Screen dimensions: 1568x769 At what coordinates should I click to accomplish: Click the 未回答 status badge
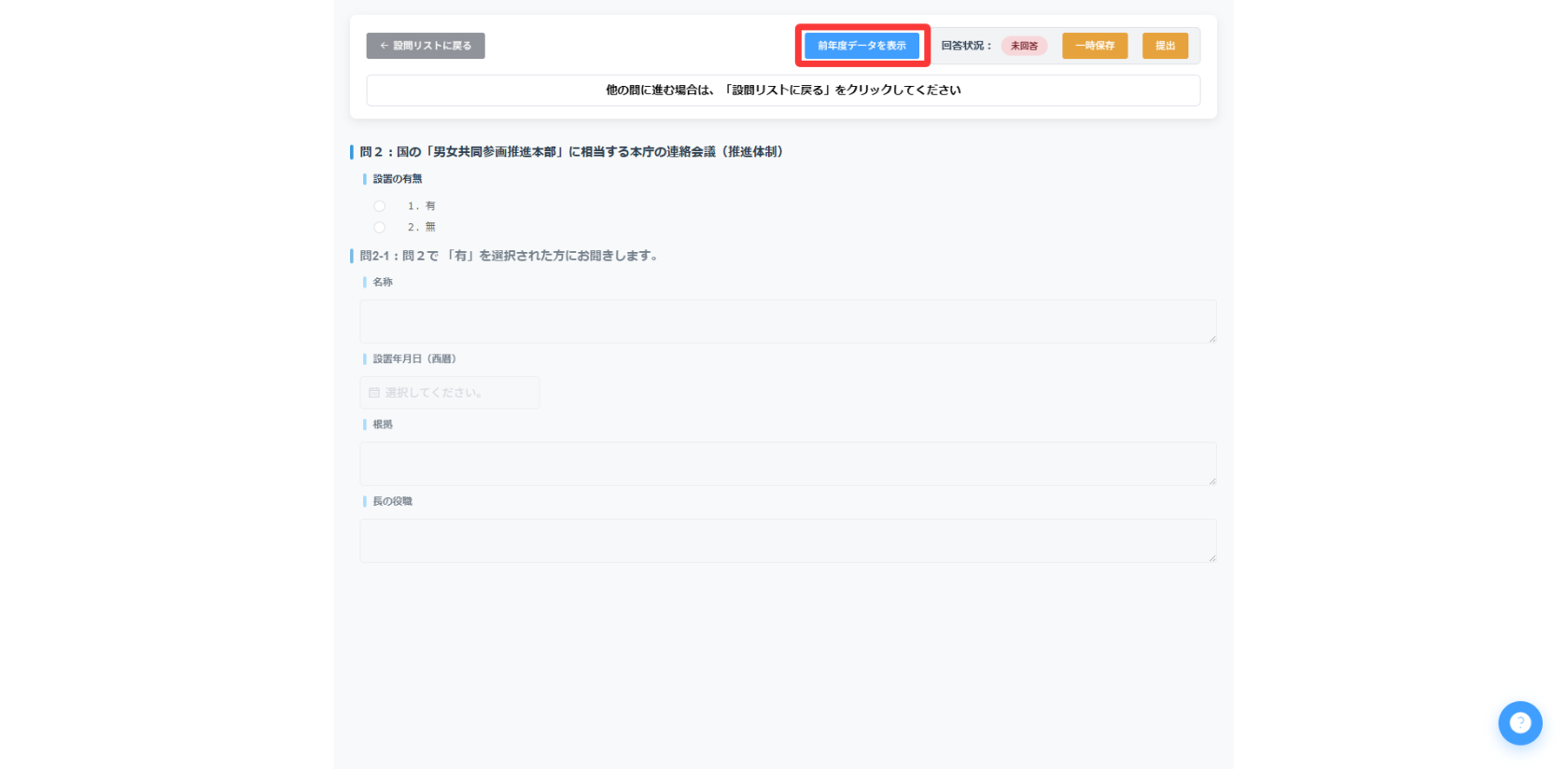pos(1024,46)
